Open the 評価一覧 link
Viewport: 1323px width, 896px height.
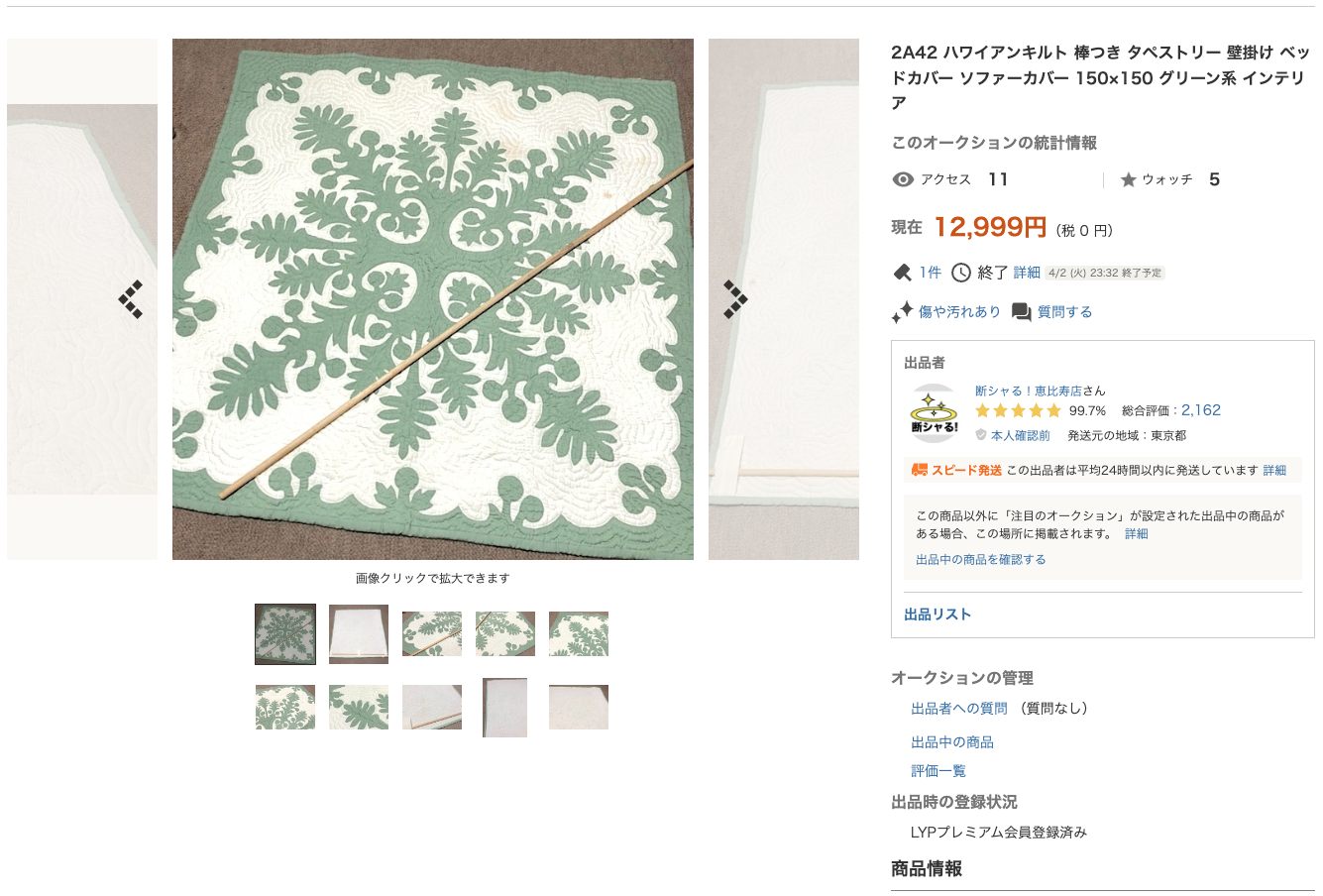click(x=937, y=771)
